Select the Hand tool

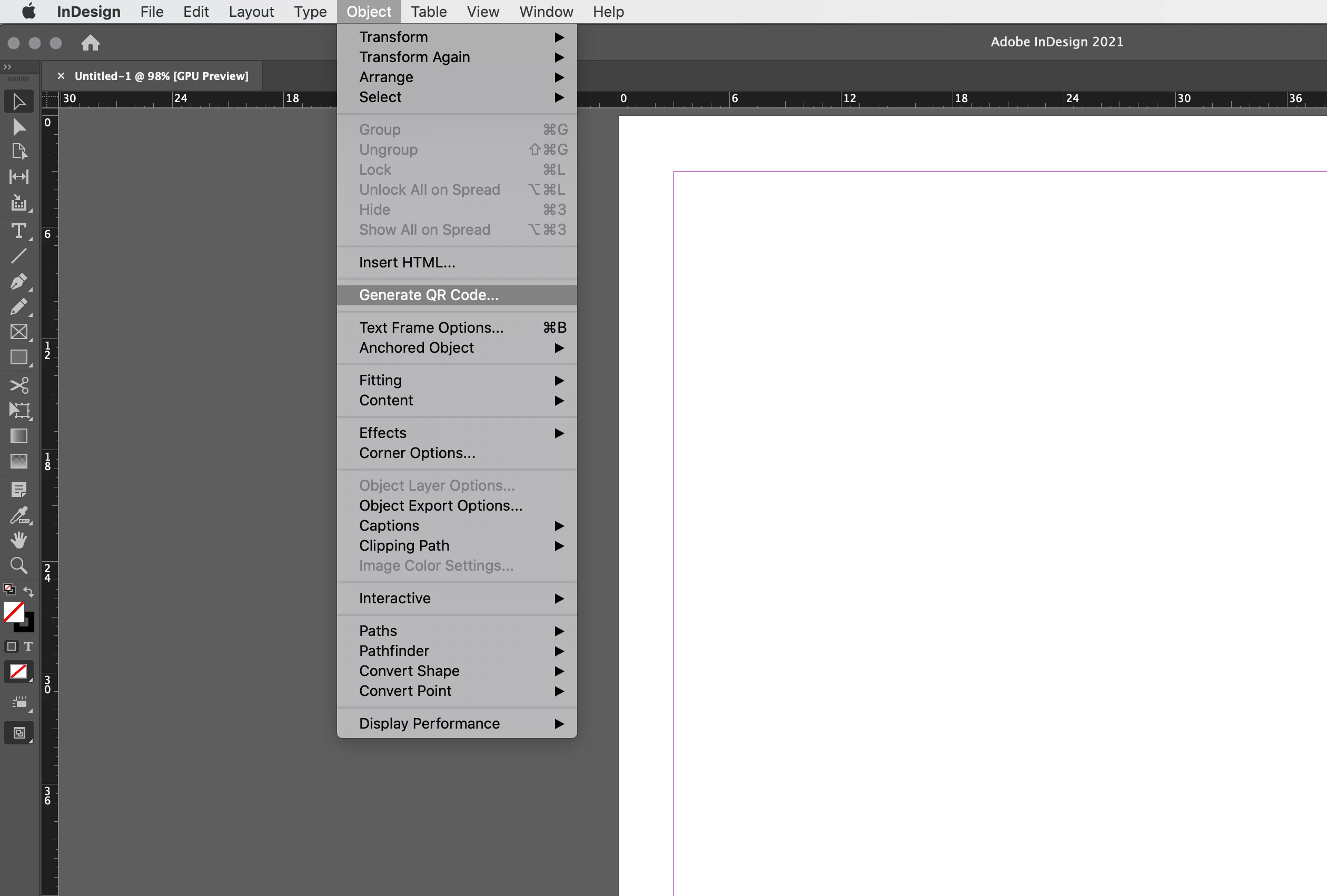point(18,540)
